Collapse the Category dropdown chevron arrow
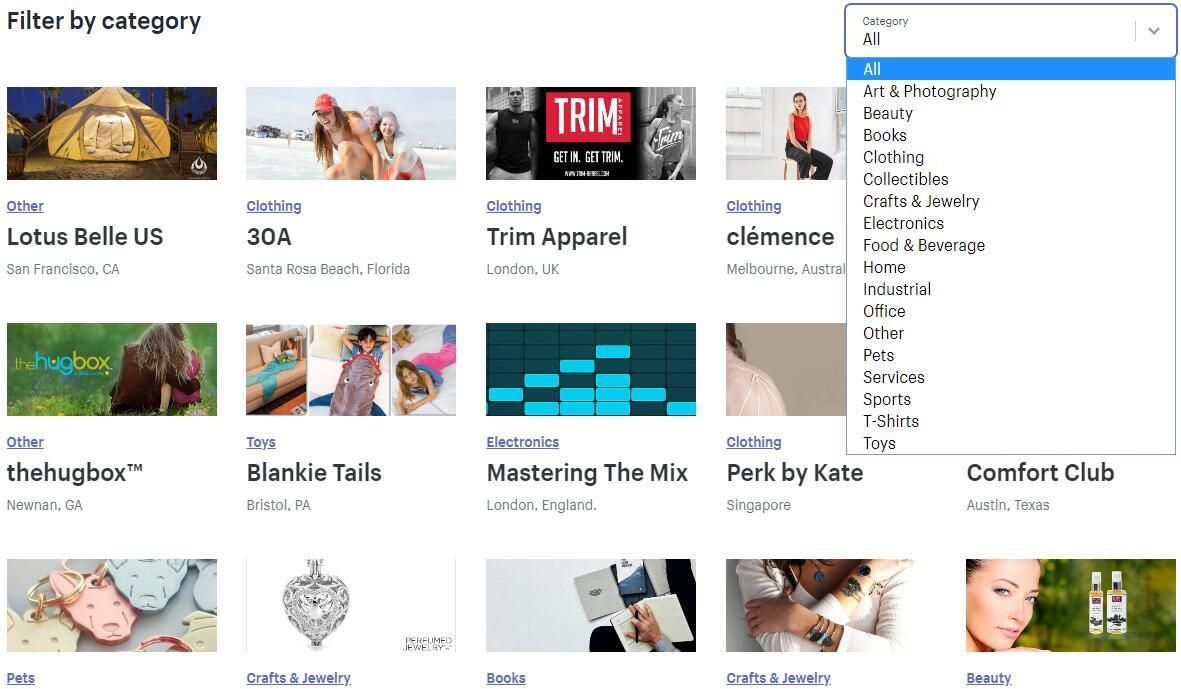The height and width of the screenshot is (689, 1181). tap(1153, 31)
